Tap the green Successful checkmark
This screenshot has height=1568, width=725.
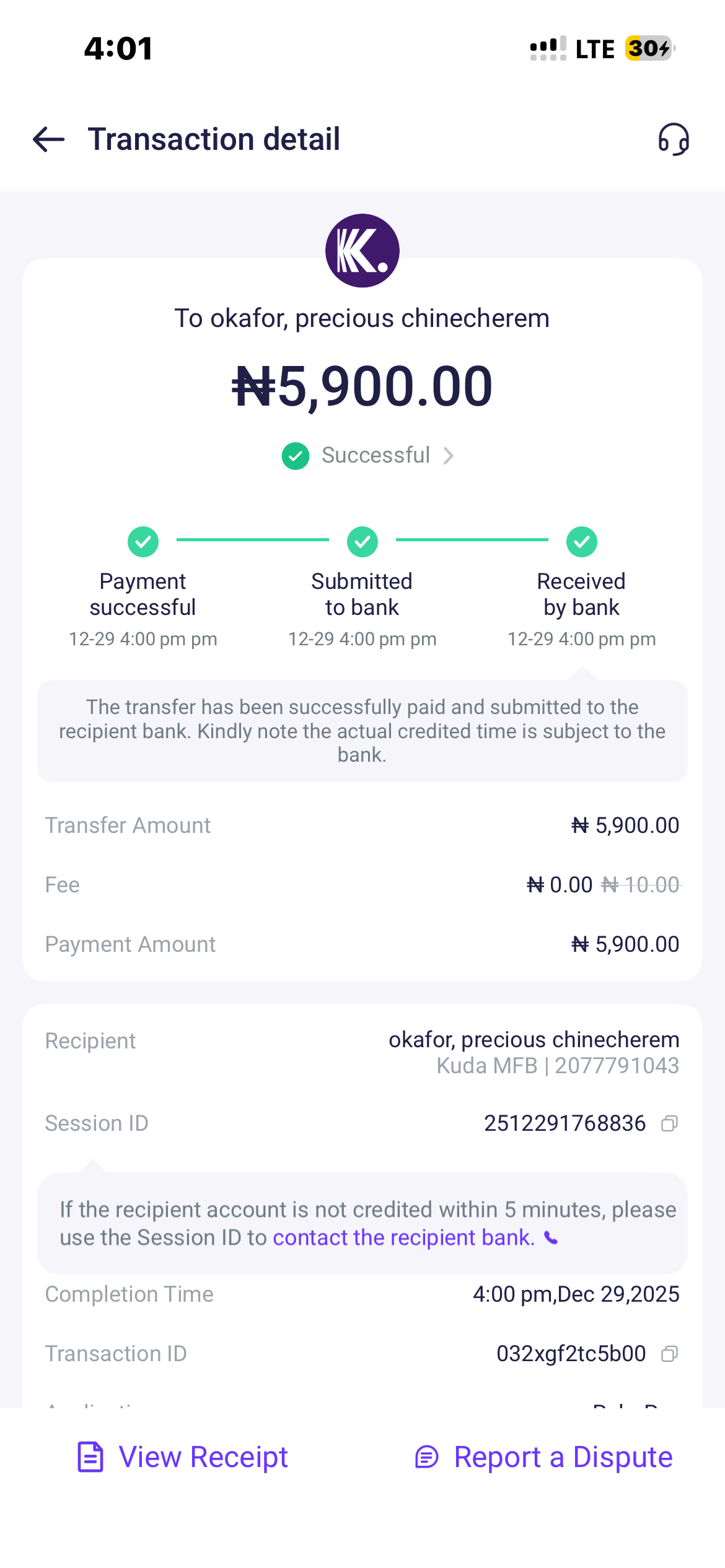tap(296, 456)
